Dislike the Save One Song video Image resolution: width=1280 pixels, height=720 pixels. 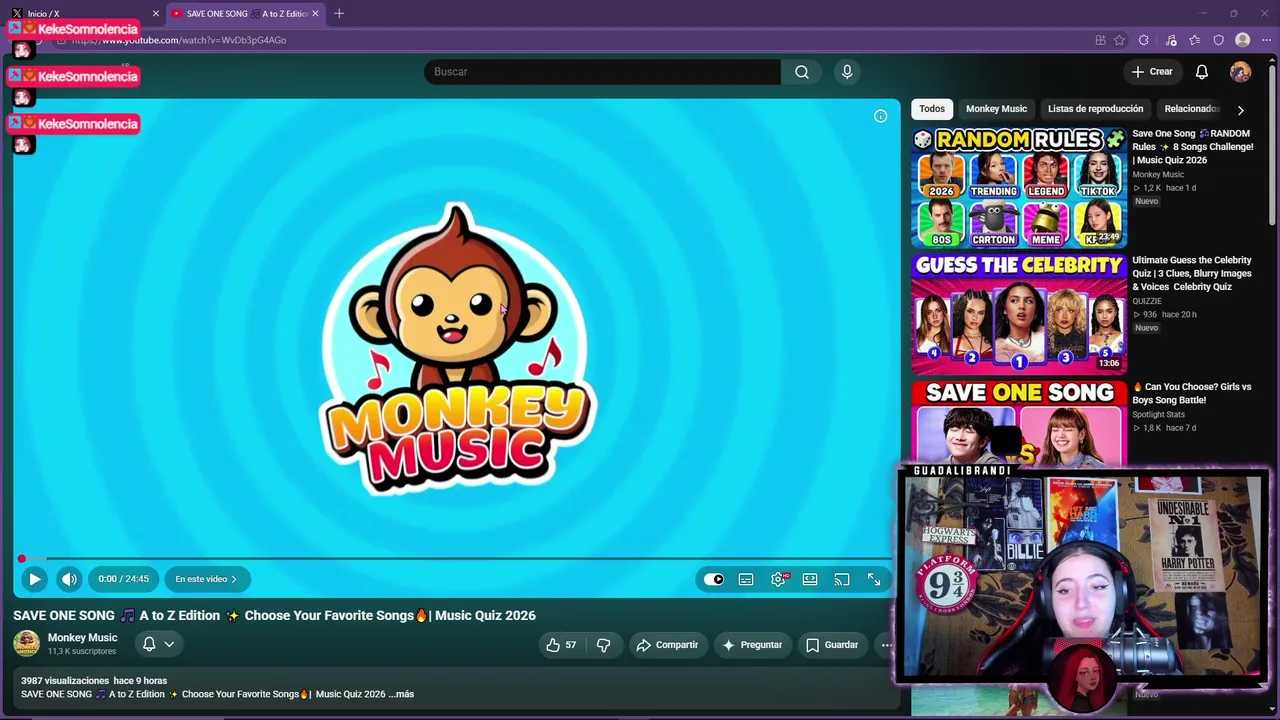pos(603,645)
